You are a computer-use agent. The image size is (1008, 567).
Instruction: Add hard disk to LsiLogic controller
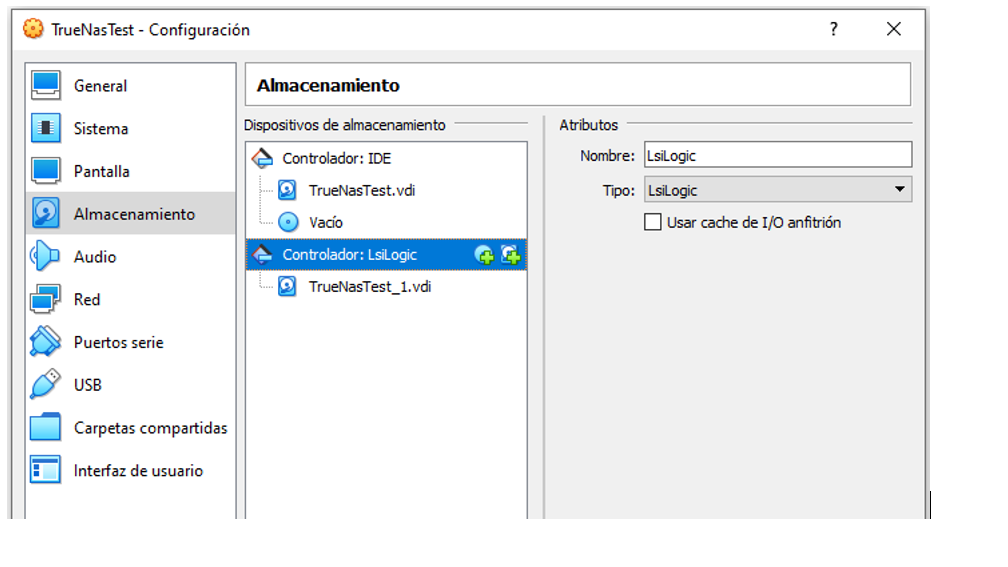click(x=510, y=255)
